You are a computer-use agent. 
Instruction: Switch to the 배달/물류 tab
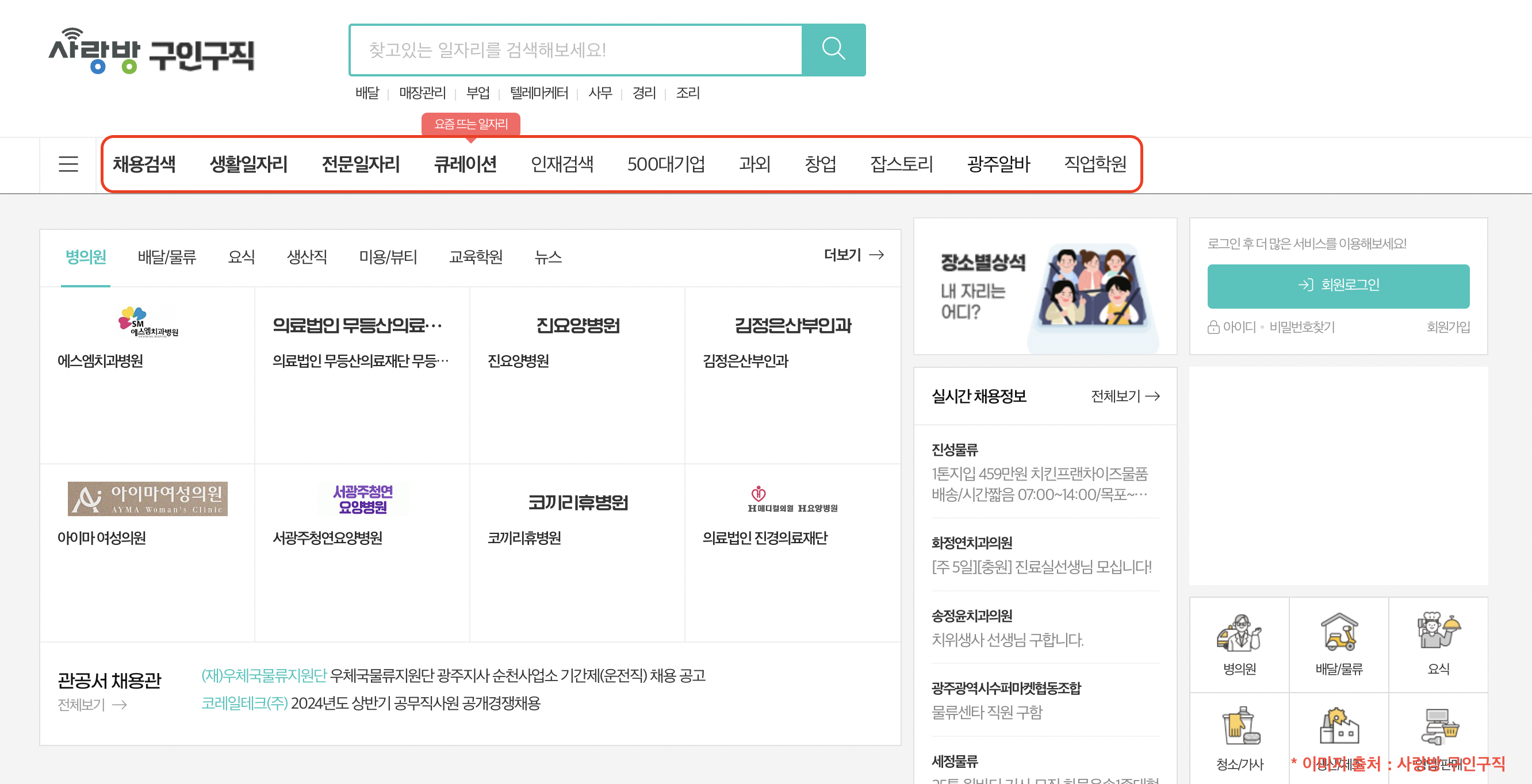(x=167, y=257)
